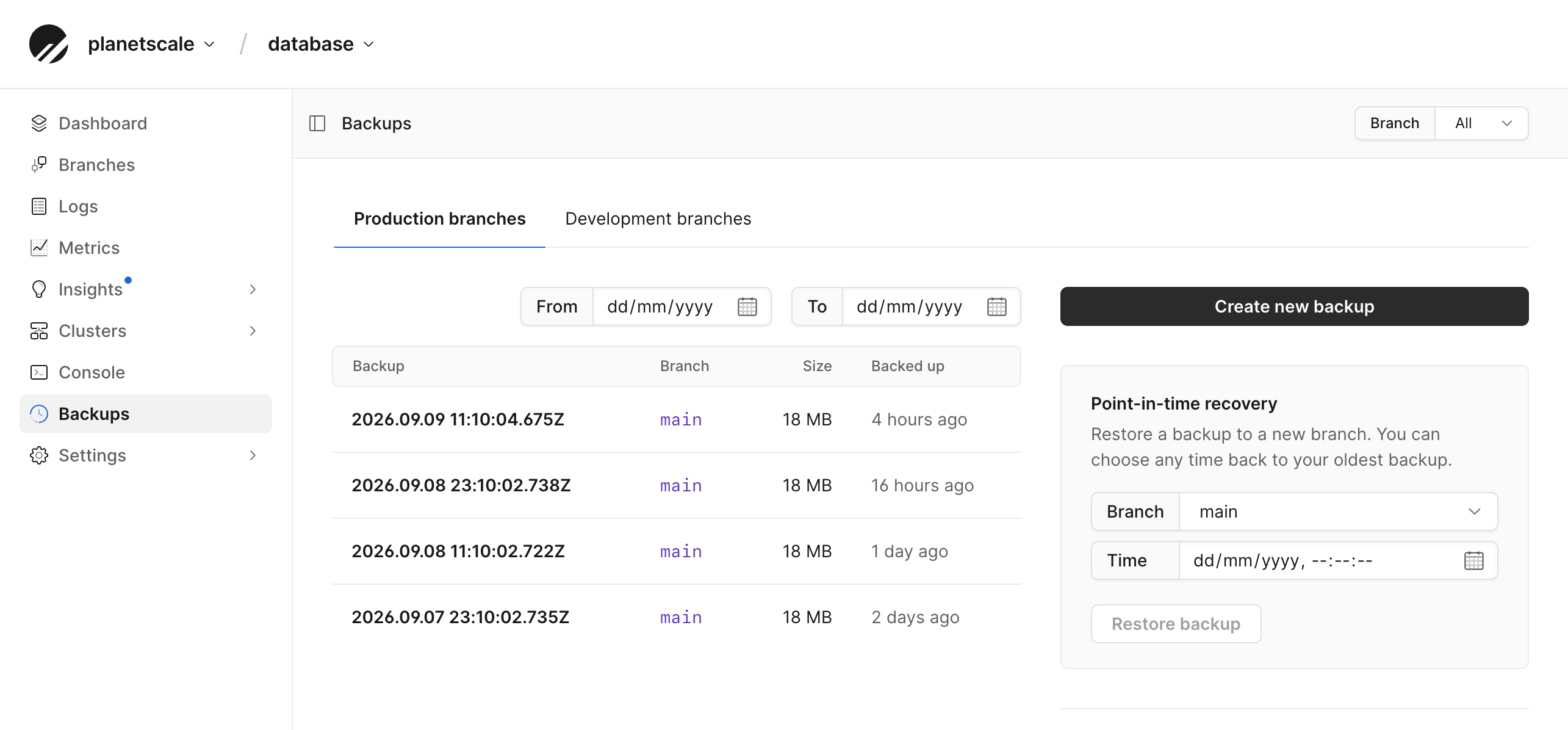Image resolution: width=1568 pixels, height=730 pixels.
Task: Open main branch link for 1 day ago backup
Action: pyautogui.click(x=681, y=551)
